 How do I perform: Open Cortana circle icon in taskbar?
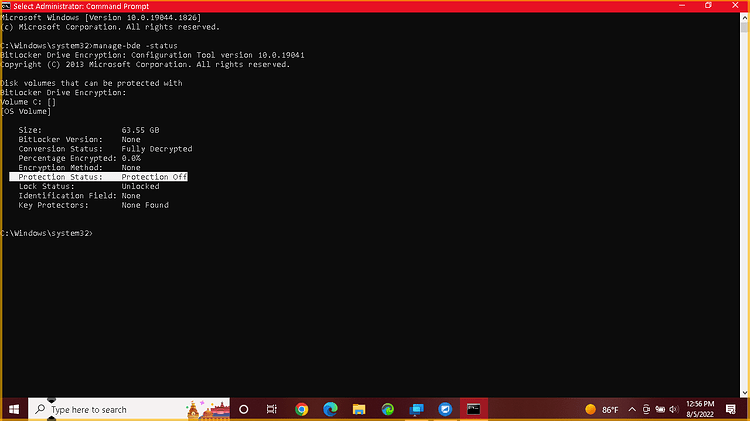[x=243, y=410]
